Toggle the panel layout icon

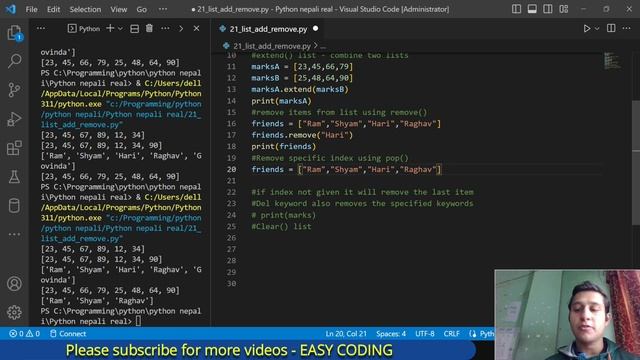click(532, 9)
